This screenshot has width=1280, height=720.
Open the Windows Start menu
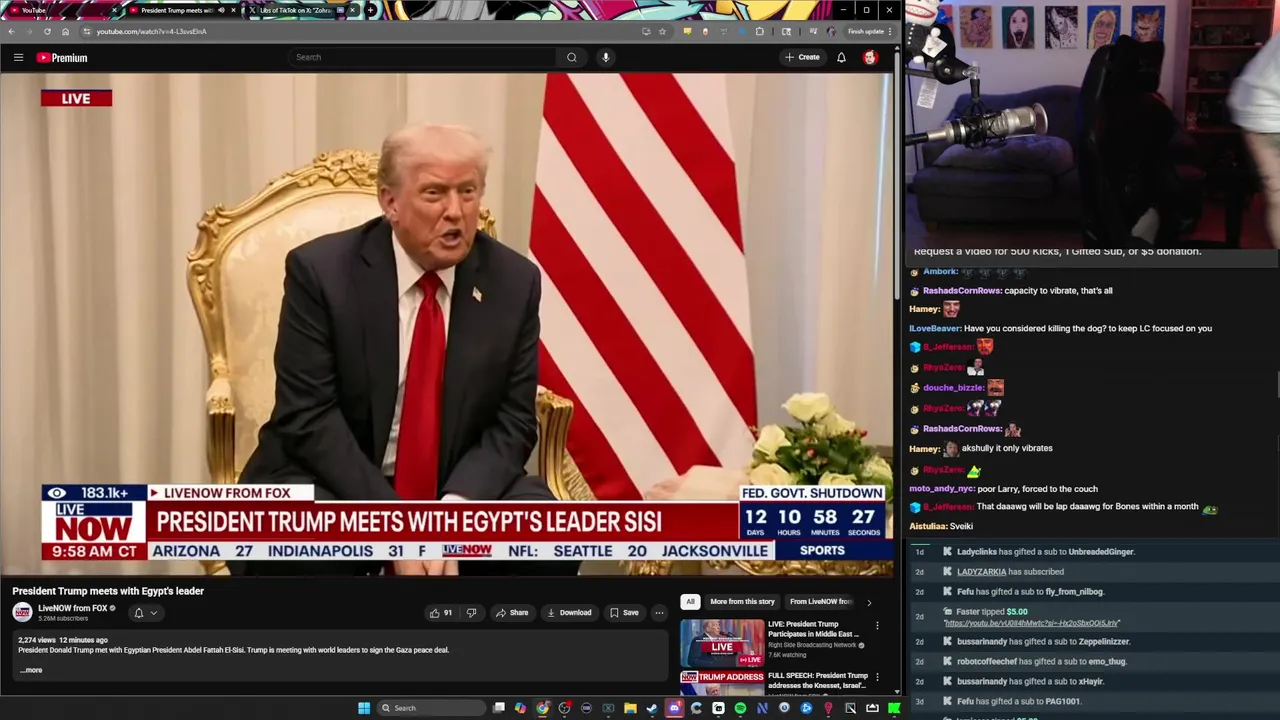coord(364,708)
